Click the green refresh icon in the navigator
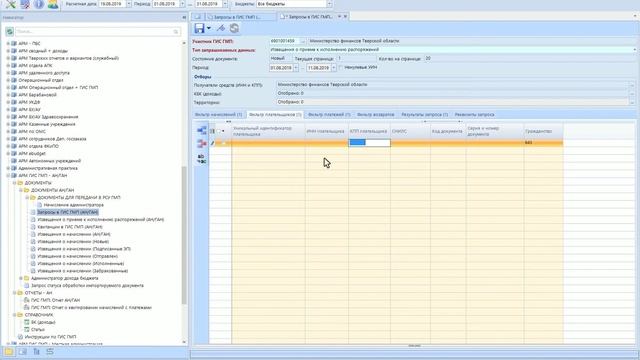The height and width of the screenshot is (360, 640). [9, 31]
